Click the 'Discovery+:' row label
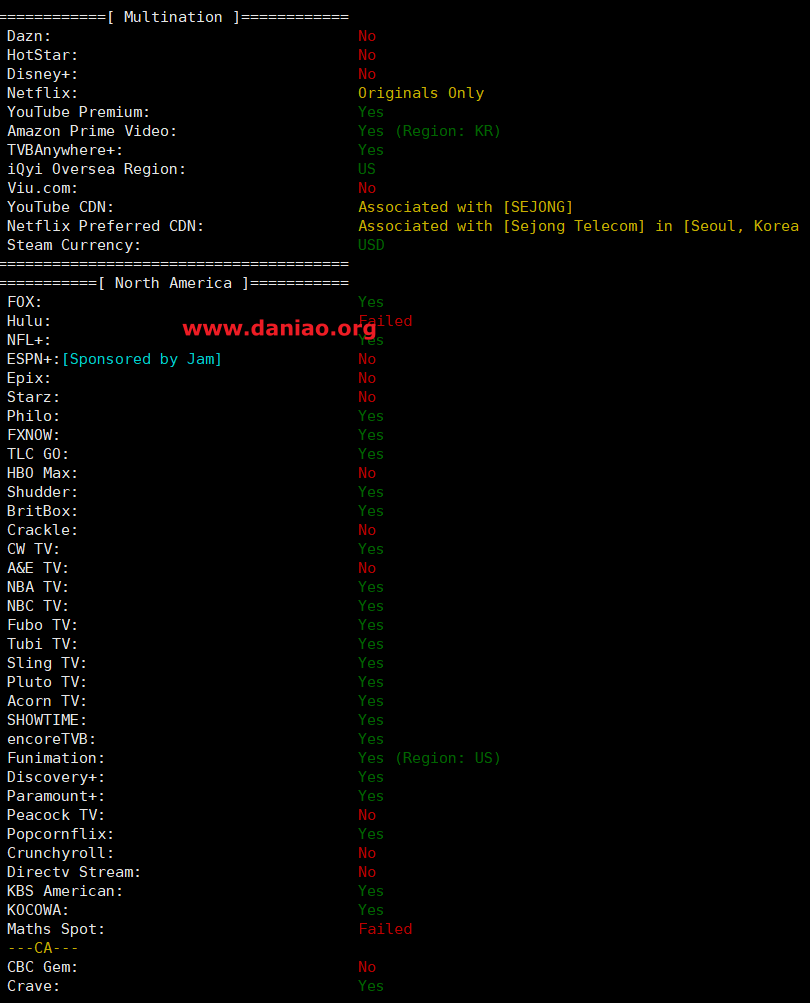The width and height of the screenshot is (810, 1003). (56, 778)
